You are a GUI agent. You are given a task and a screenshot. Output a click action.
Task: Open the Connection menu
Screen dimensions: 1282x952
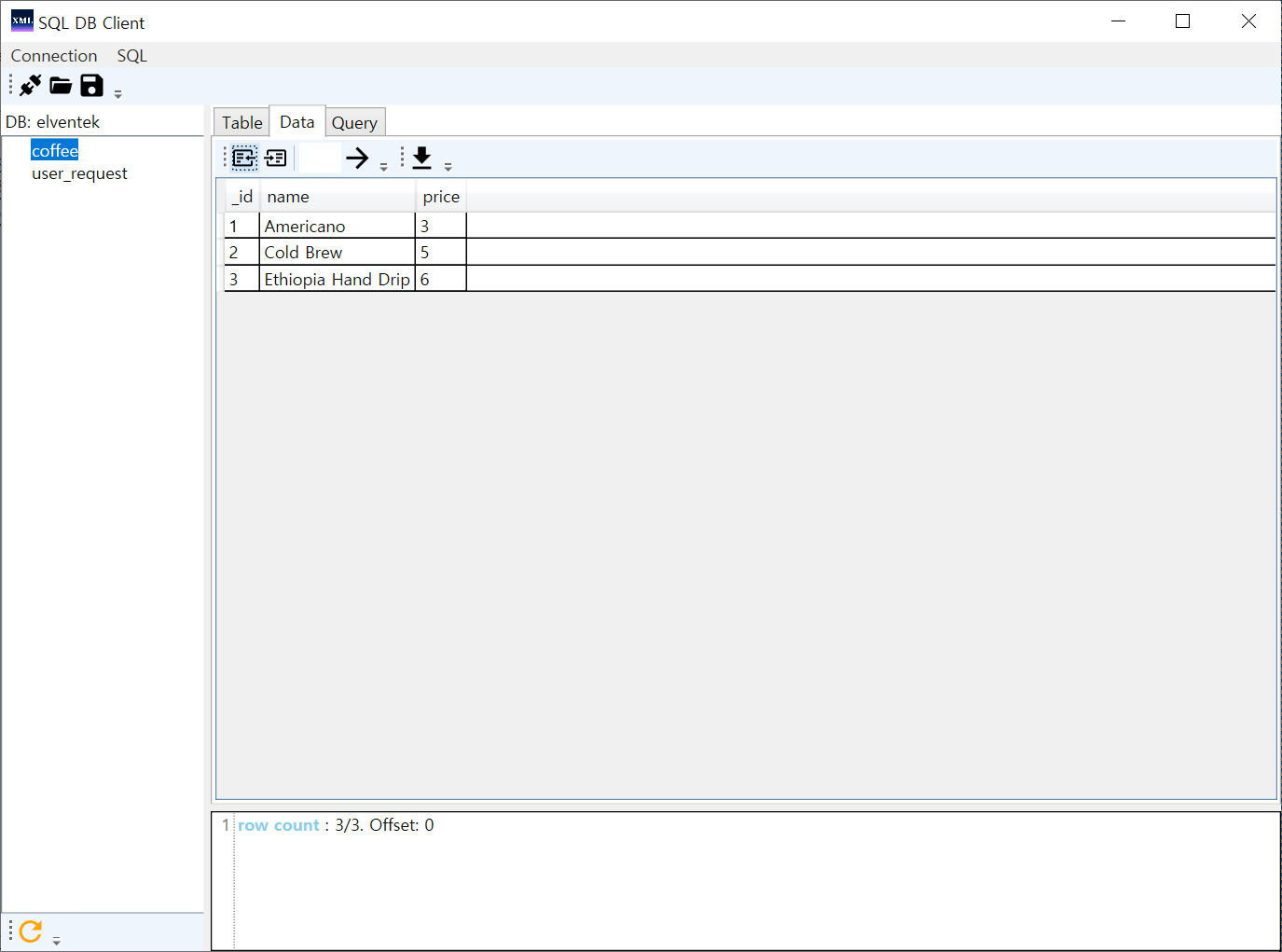click(54, 56)
